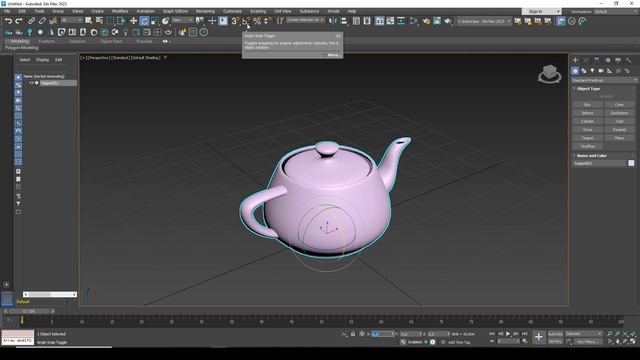The width and height of the screenshot is (640, 360).
Task: Select the Link tool icon
Action: pos(31,21)
